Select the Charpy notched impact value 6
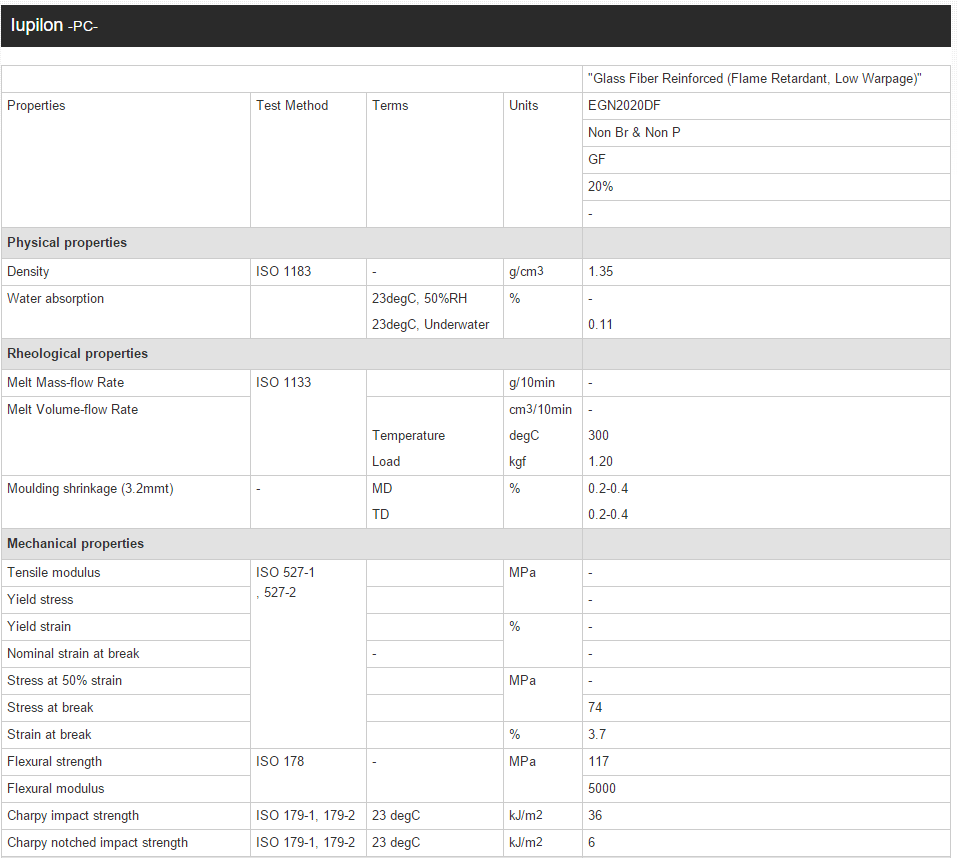The height and width of the screenshot is (858, 958). pos(591,842)
